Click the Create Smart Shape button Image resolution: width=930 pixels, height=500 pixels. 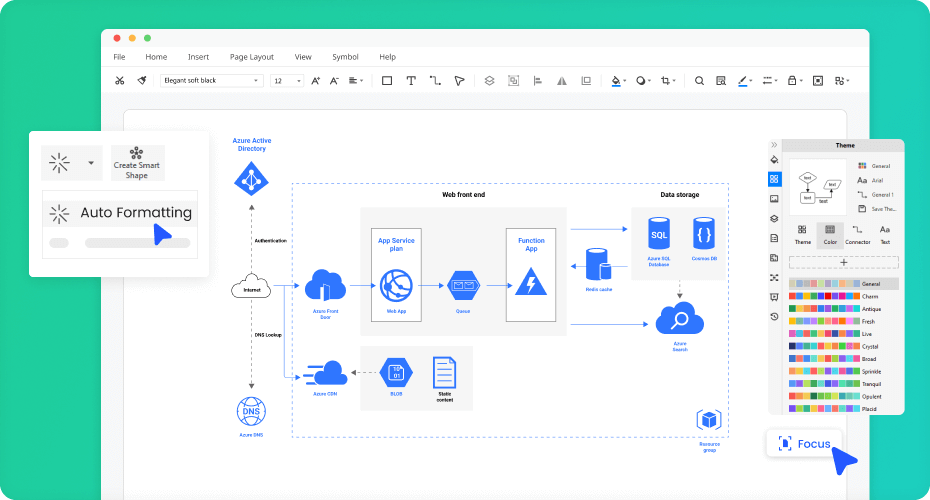137,163
